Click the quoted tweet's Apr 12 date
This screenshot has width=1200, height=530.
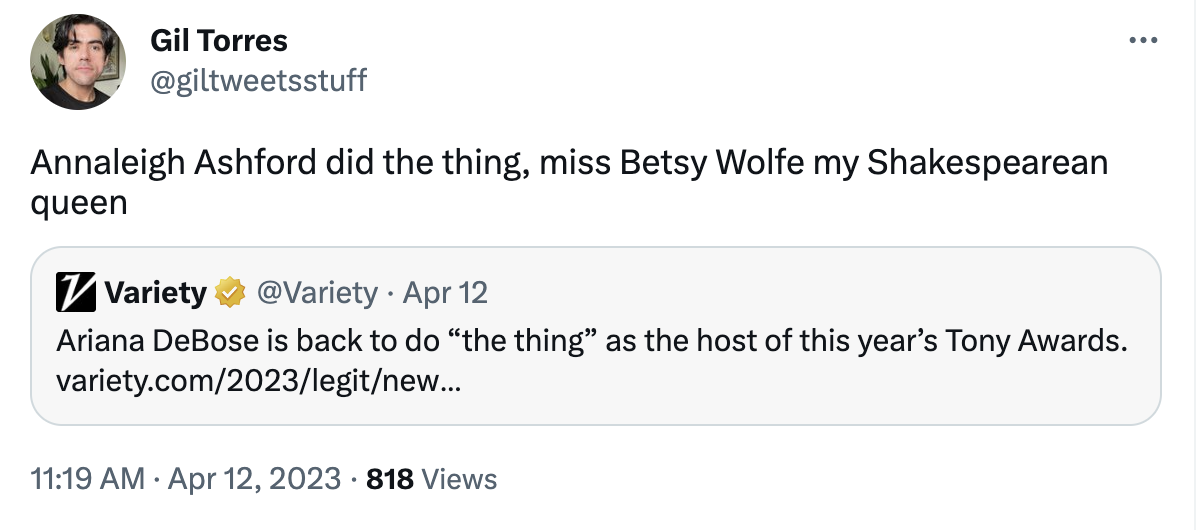[x=444, y=293]
